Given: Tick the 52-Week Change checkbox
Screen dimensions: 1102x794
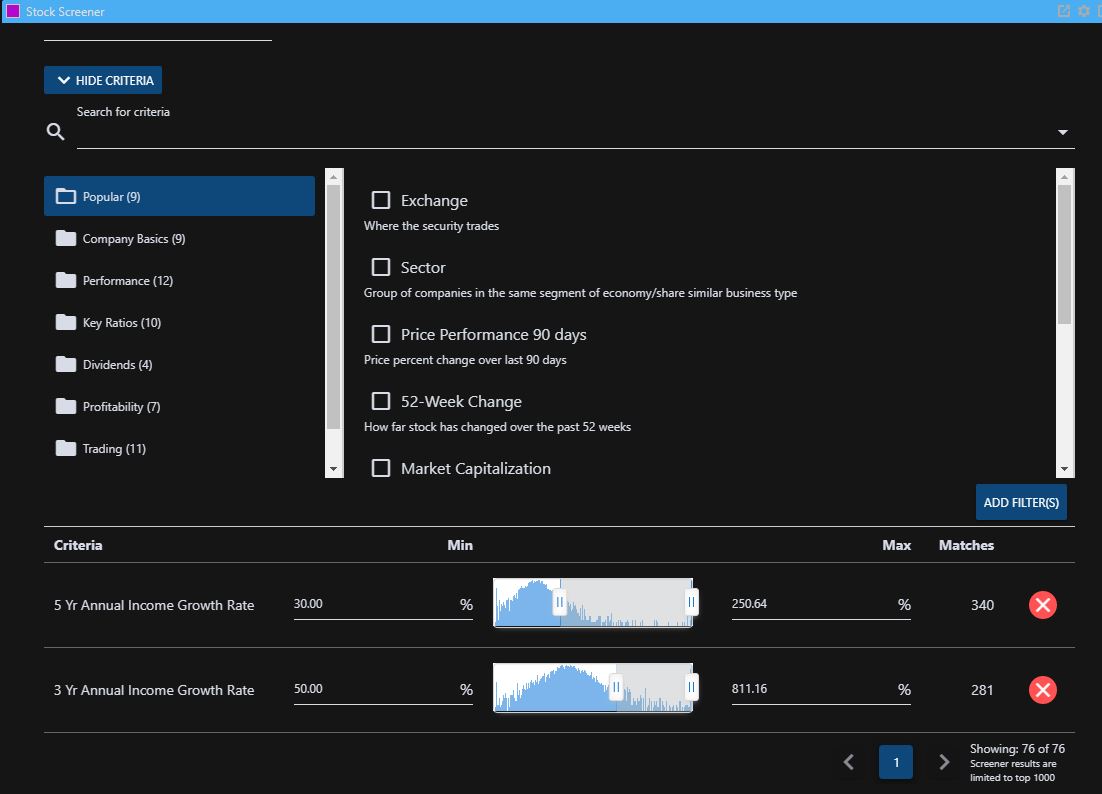Looking at the screenshot, I should click(381, 401).
